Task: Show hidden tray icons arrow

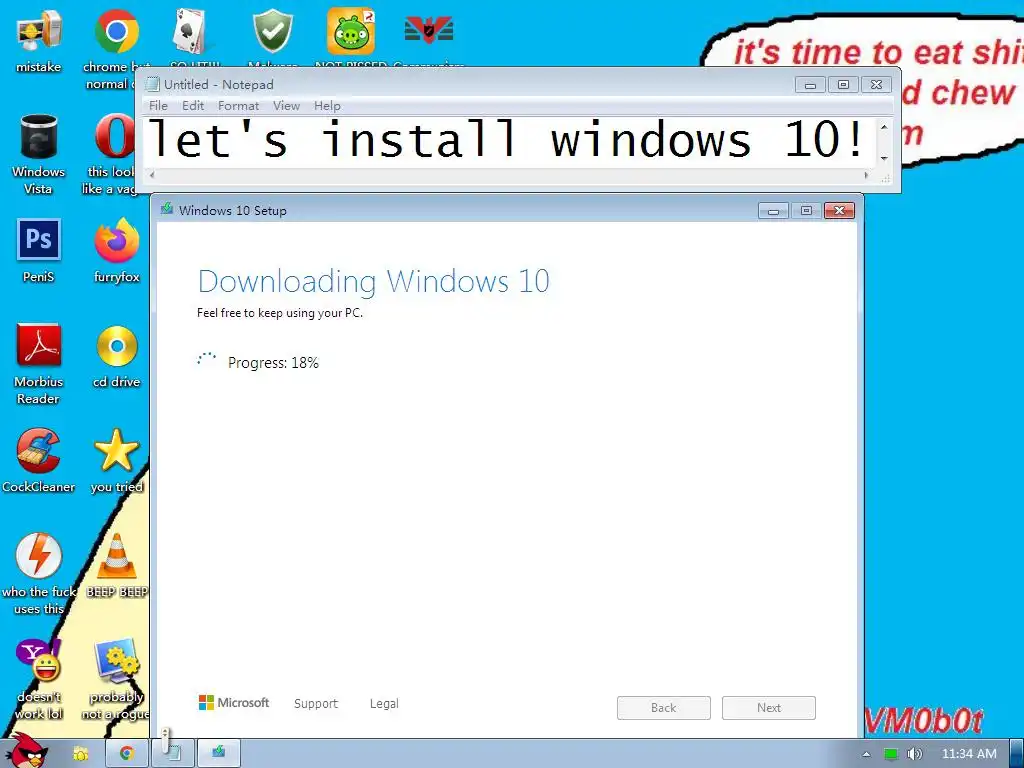Action: point(866,754)
